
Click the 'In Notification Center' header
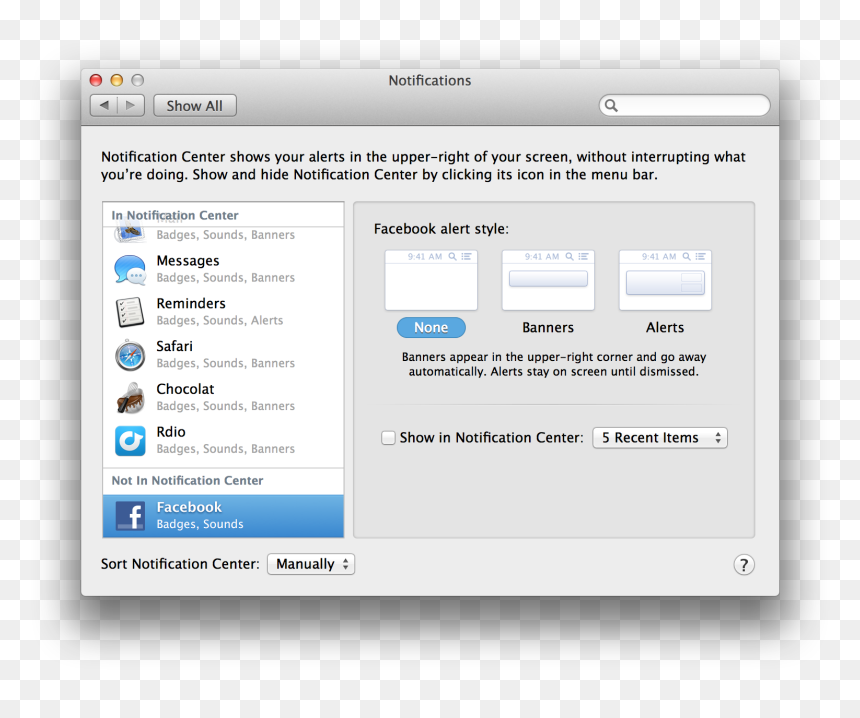click(x=175, y=215)
